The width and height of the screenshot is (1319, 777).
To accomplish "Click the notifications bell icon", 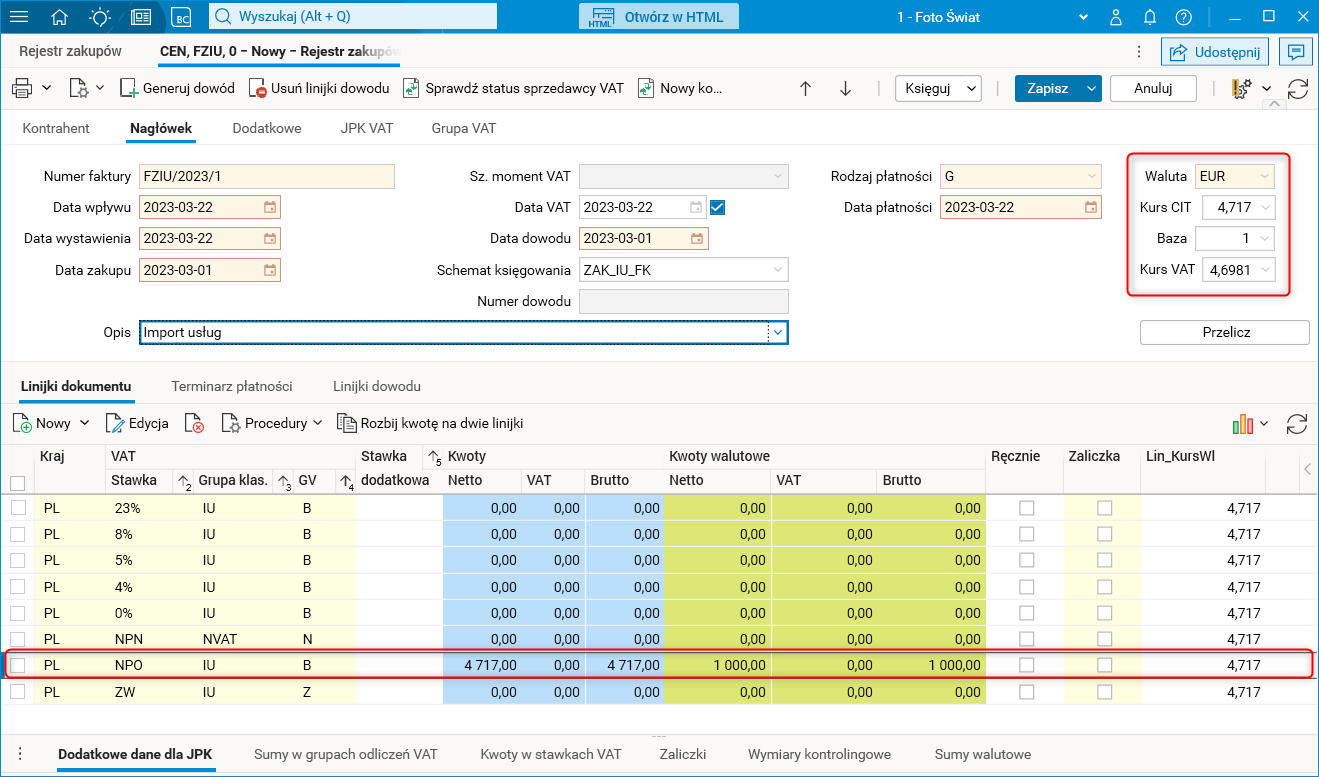I will click(1150, 17).
